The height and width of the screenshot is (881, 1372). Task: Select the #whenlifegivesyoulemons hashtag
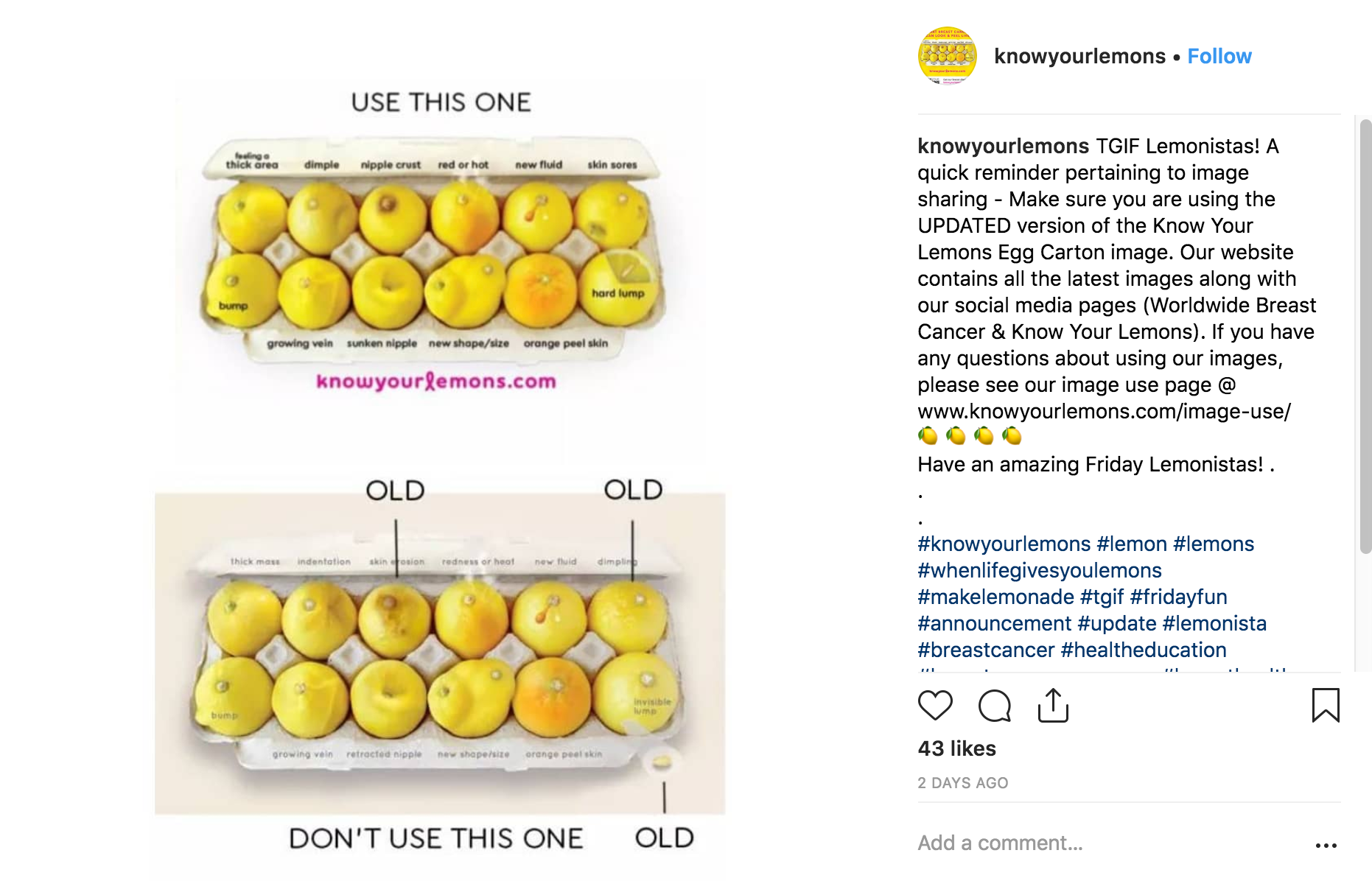click(x=1039, y=570)
